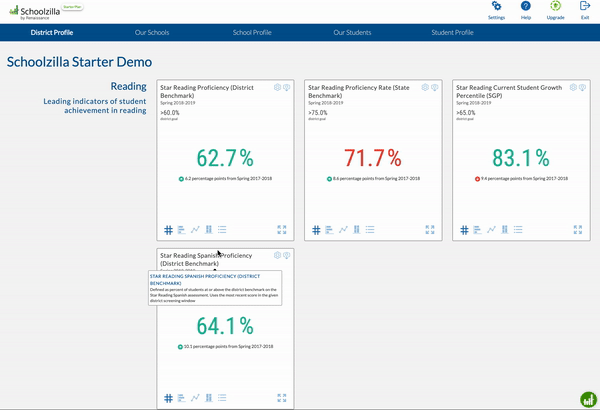Show column comparison on District Benchmark Proficiency card
Viewport: 600px width, 410px height.
(x=209, y=230)
